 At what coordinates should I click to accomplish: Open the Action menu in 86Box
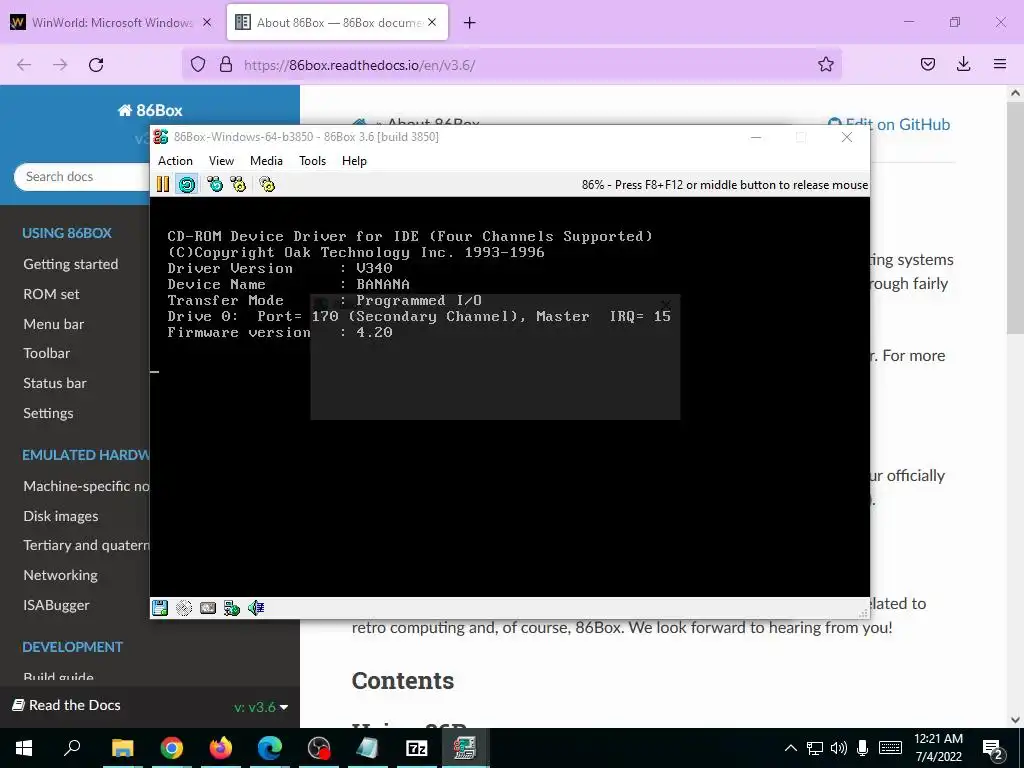click(175, 161)
